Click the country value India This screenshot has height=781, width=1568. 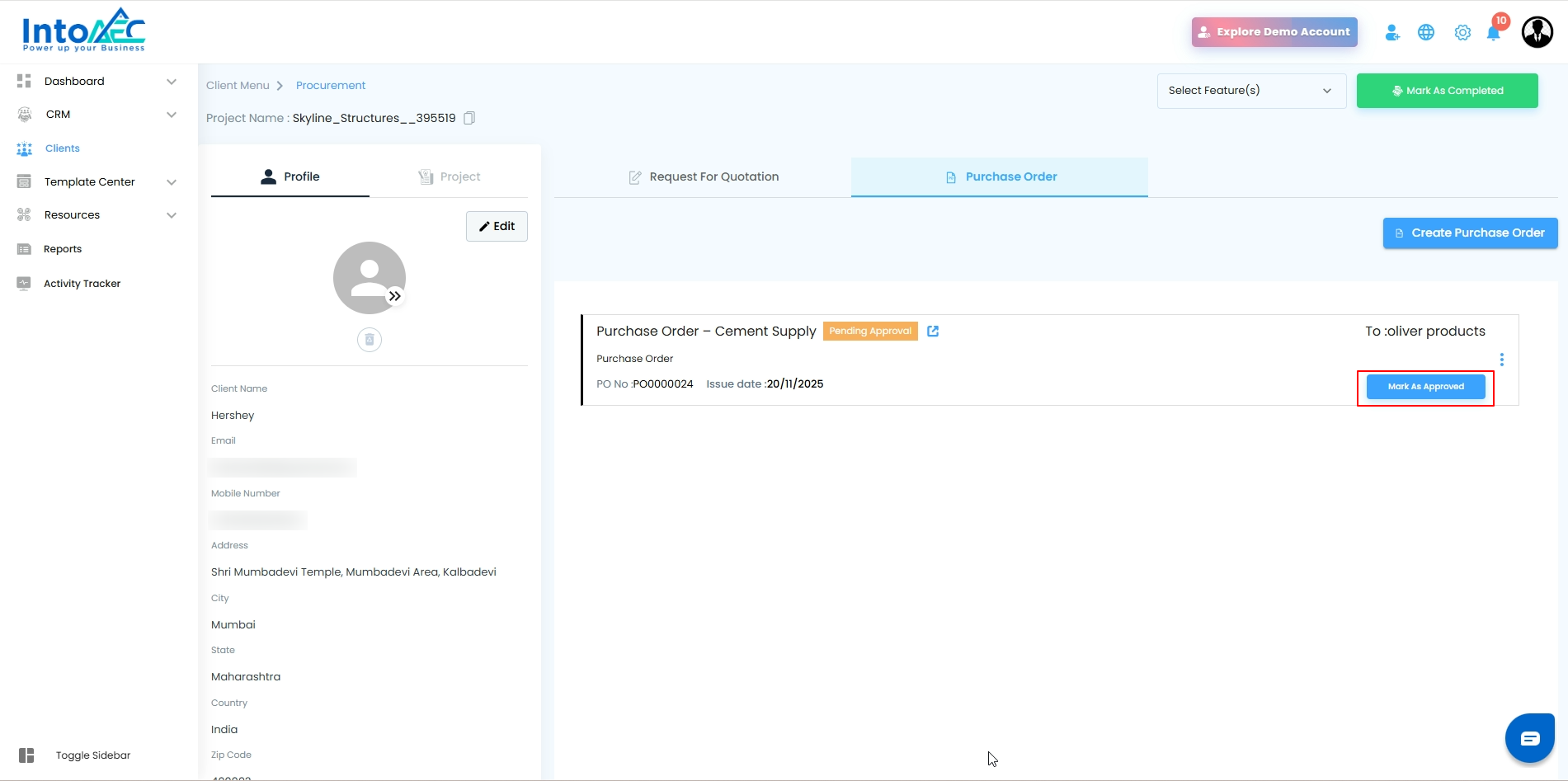(224, 730)
